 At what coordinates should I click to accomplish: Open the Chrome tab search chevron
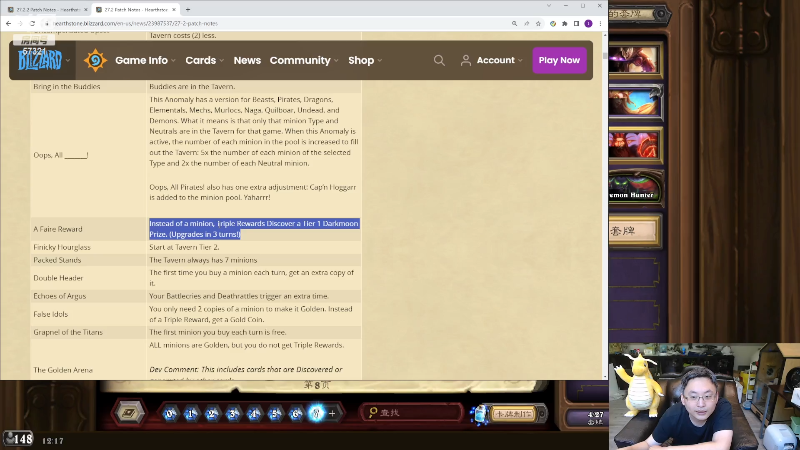pos(549,6)
